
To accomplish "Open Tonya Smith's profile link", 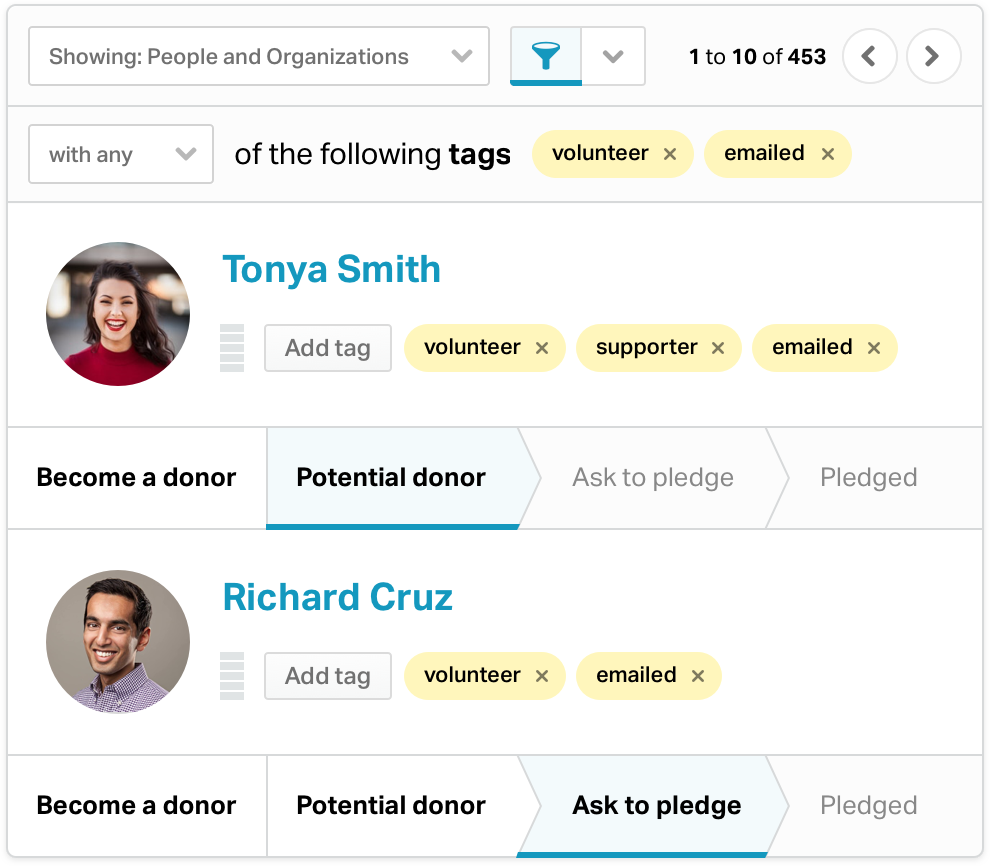I will point(331,270).
